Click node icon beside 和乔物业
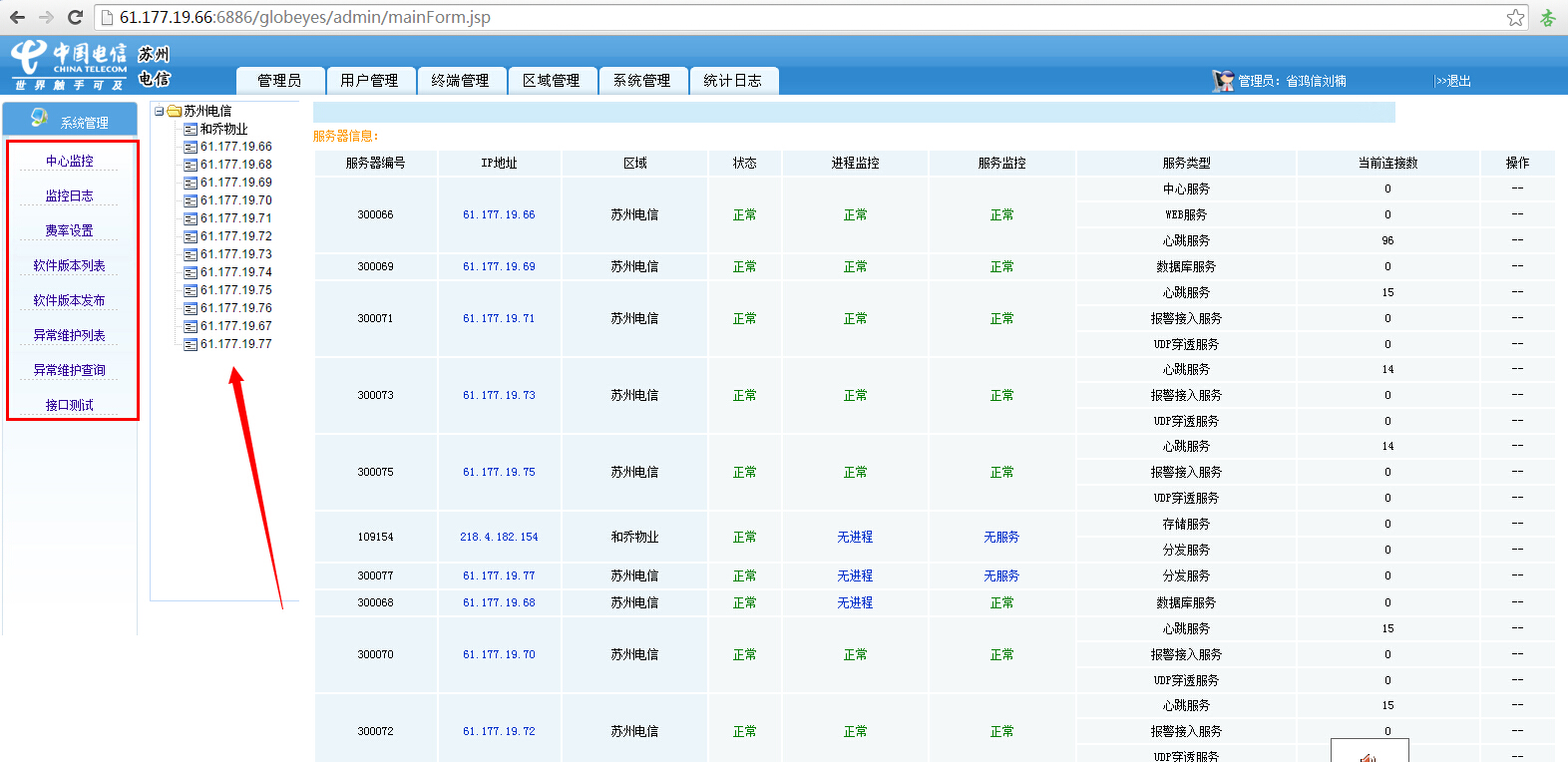The width and height of the screenshot is (1568, 762). pos(191,129)
